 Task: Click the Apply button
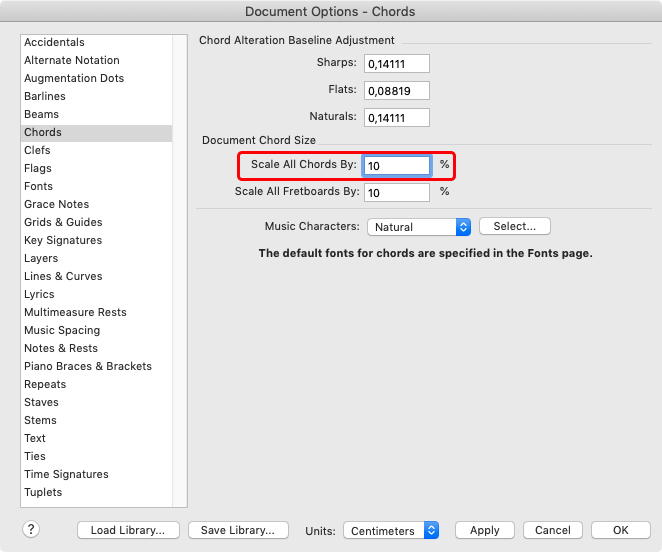tap(484, 531)
